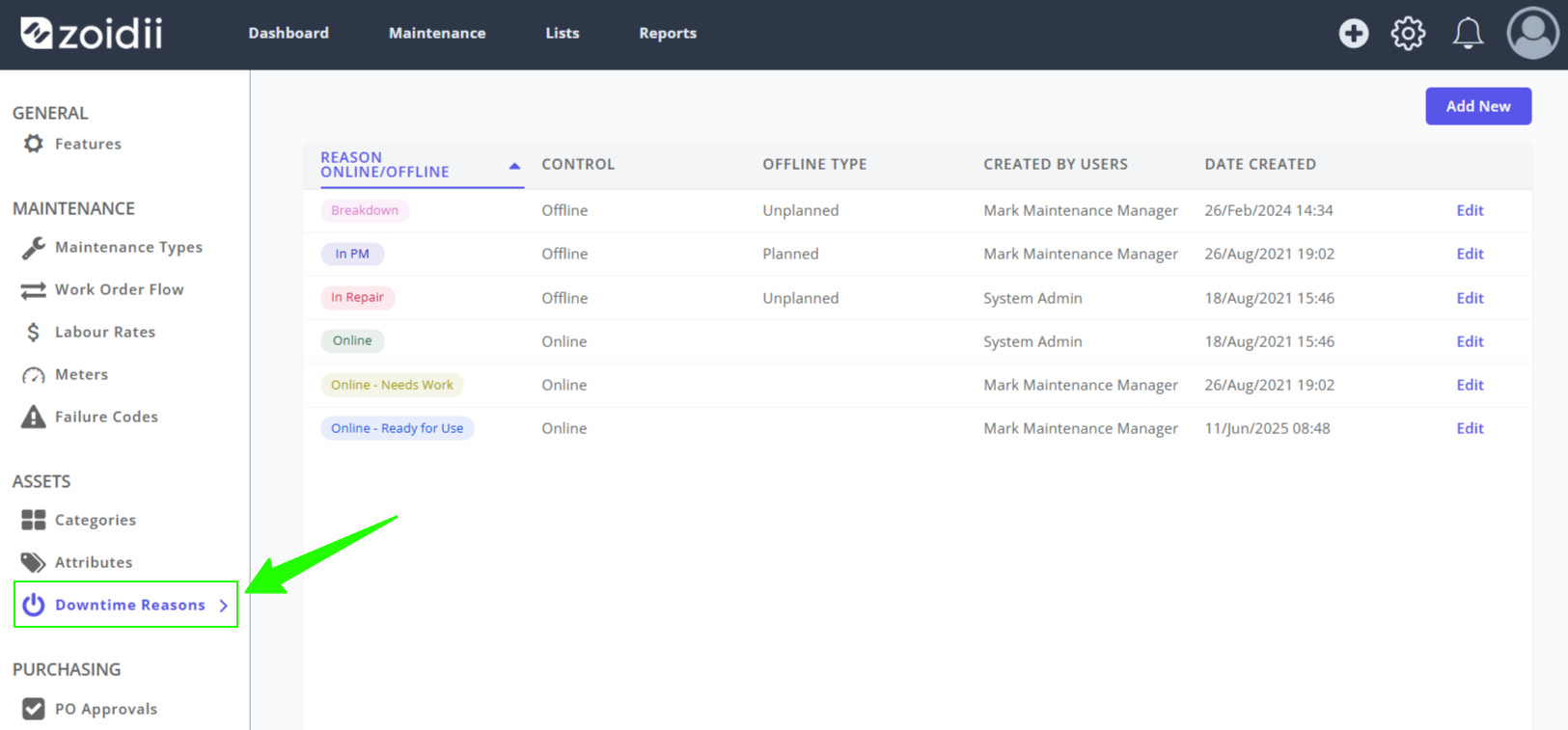Edit the In Repair reason row
Viewport: 1568px width, 730px height.
click(1470, 298)
